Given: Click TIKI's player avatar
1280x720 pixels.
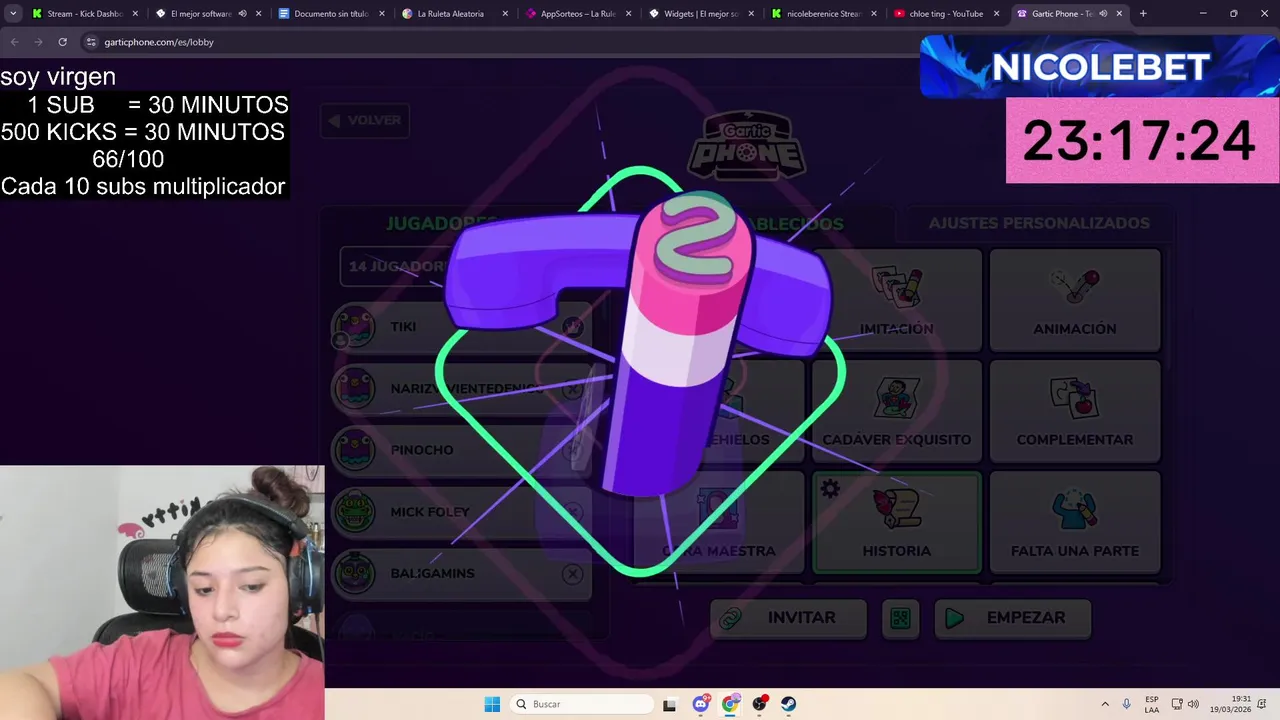Looking at the screenshot, I should (354, 327).
